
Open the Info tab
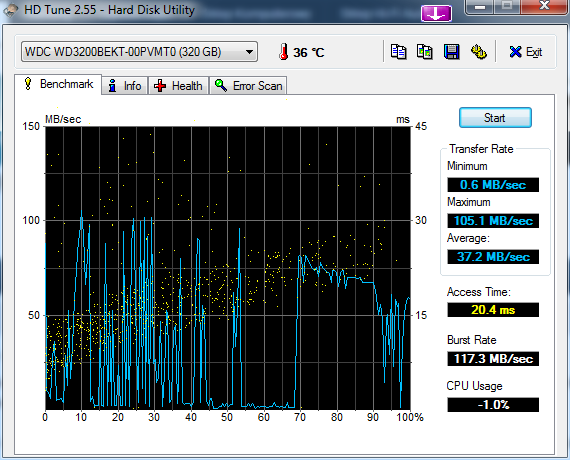pos(125,86)
